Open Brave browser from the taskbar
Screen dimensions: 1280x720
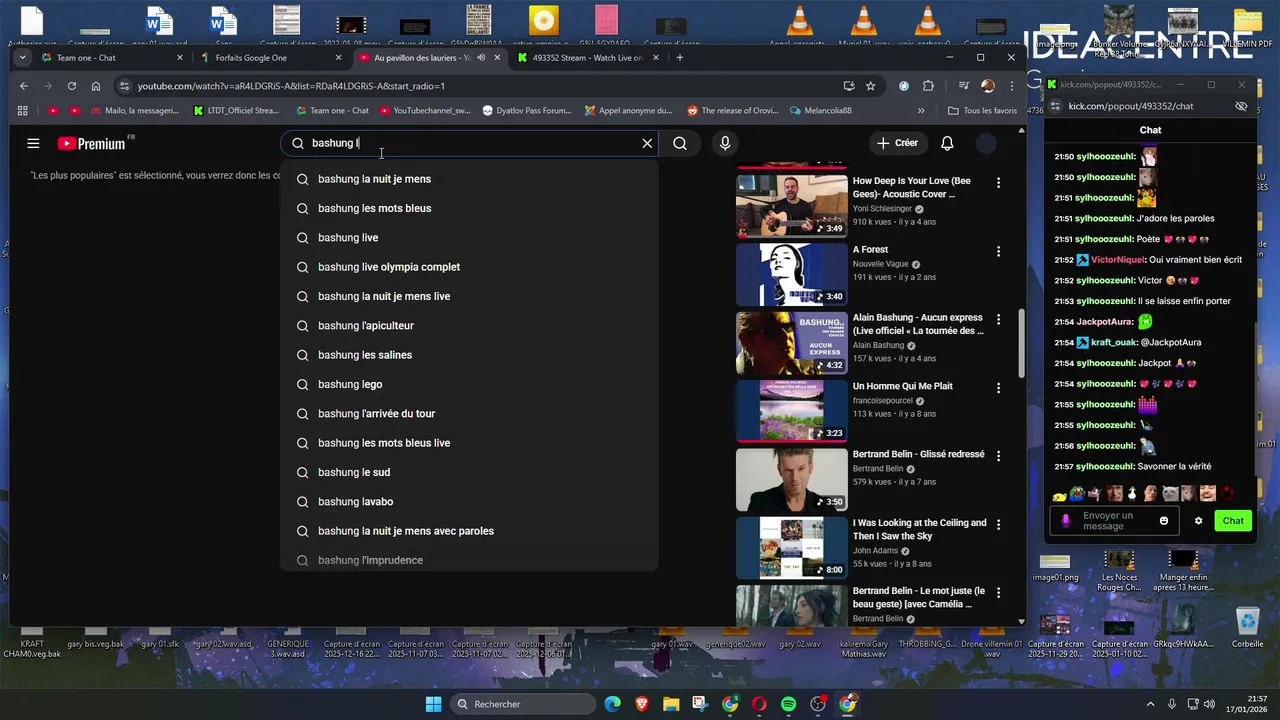(x=641, y=704)
